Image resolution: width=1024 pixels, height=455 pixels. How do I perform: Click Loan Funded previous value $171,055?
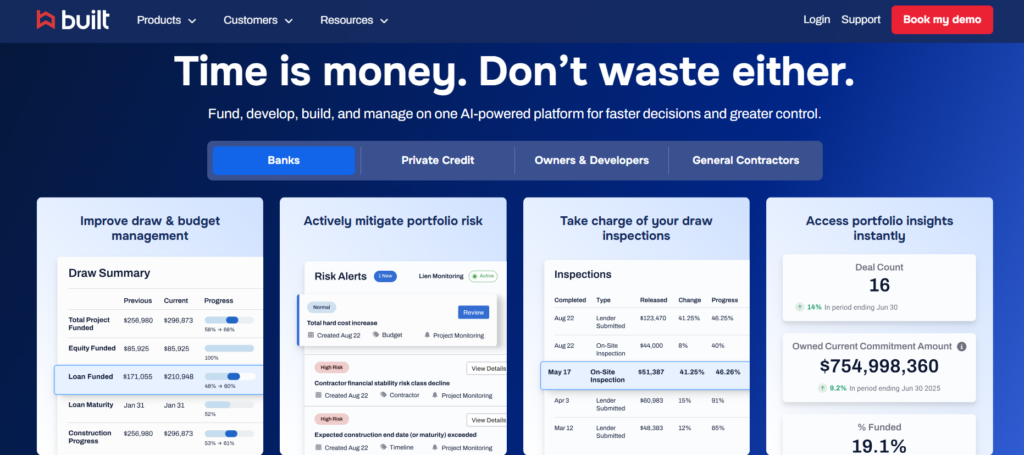coord(138,377)
